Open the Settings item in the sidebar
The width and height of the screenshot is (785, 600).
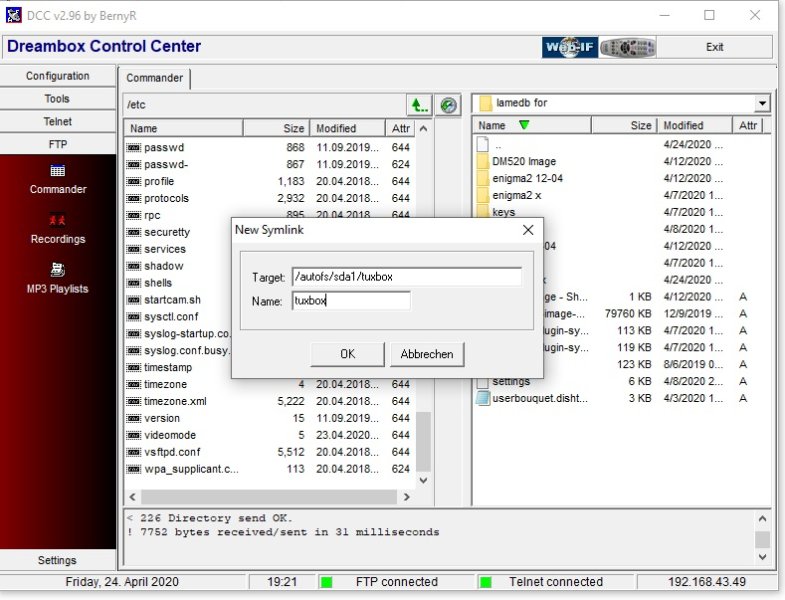click(x=58, y=560)
